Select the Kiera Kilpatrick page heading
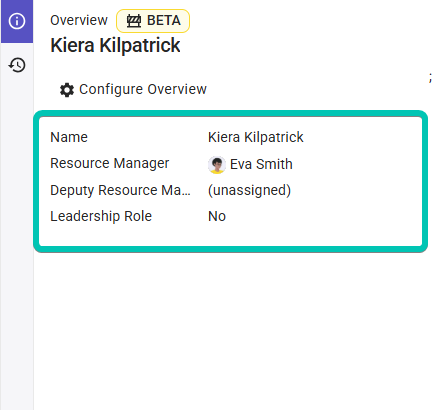The height and width of the screenshot is (410, 432). tap(115, 45)
